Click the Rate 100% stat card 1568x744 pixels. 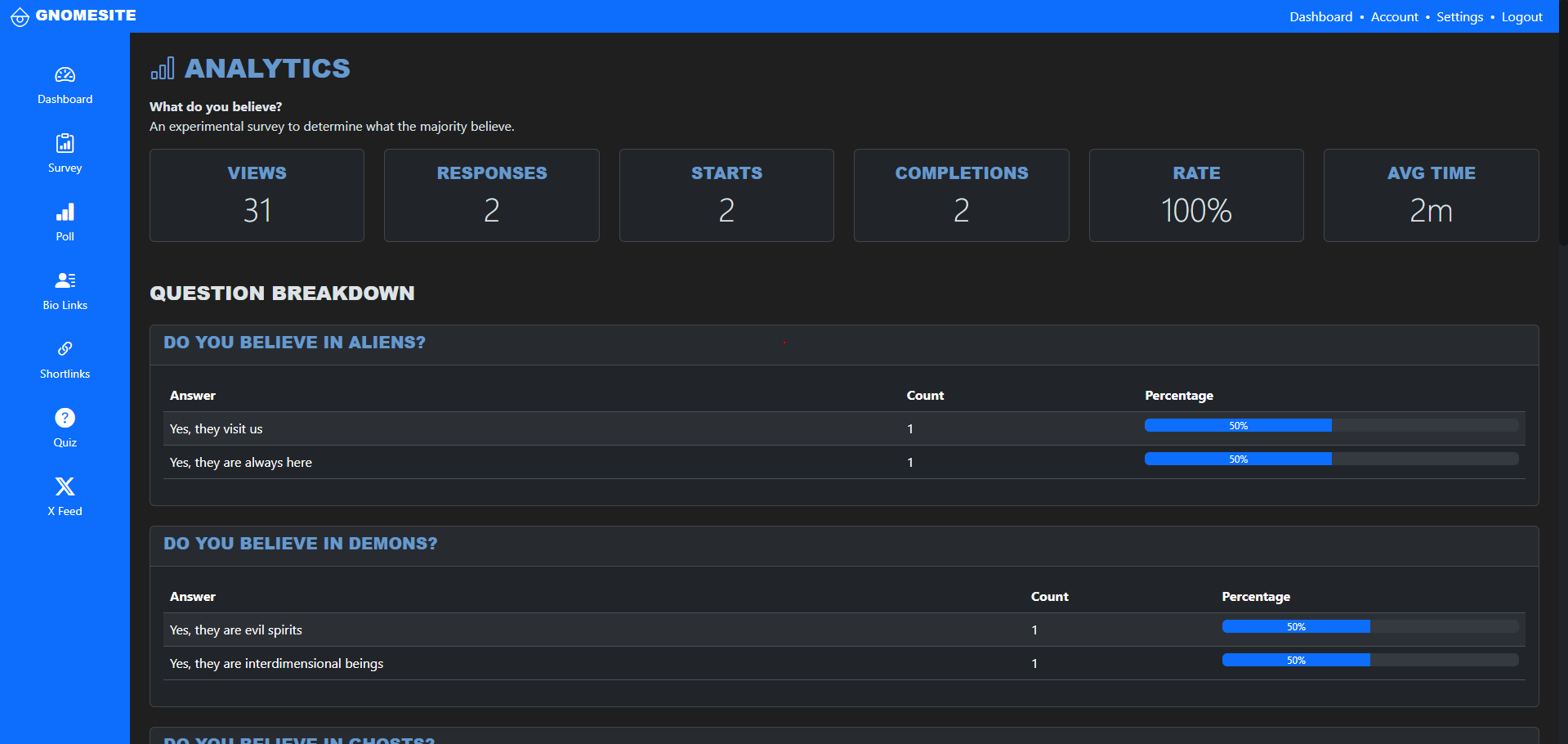(1196, 195)
